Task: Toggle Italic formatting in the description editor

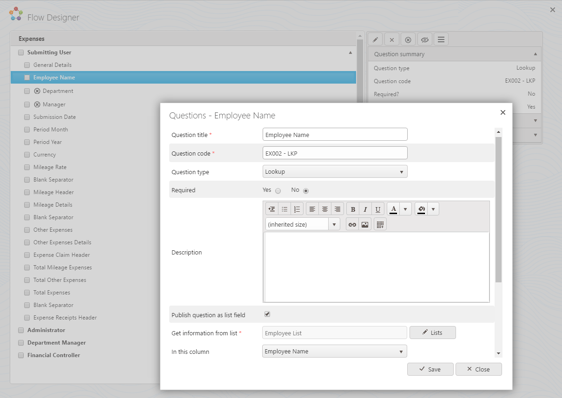Action: (365, 209)
